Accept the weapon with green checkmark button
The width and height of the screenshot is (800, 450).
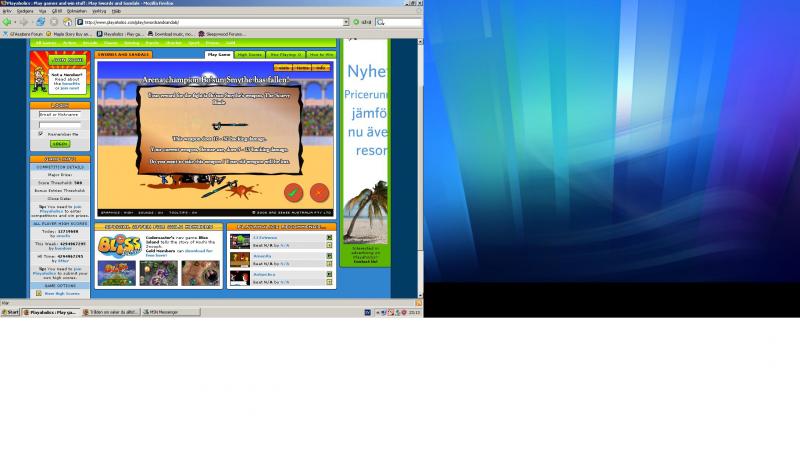293,192
